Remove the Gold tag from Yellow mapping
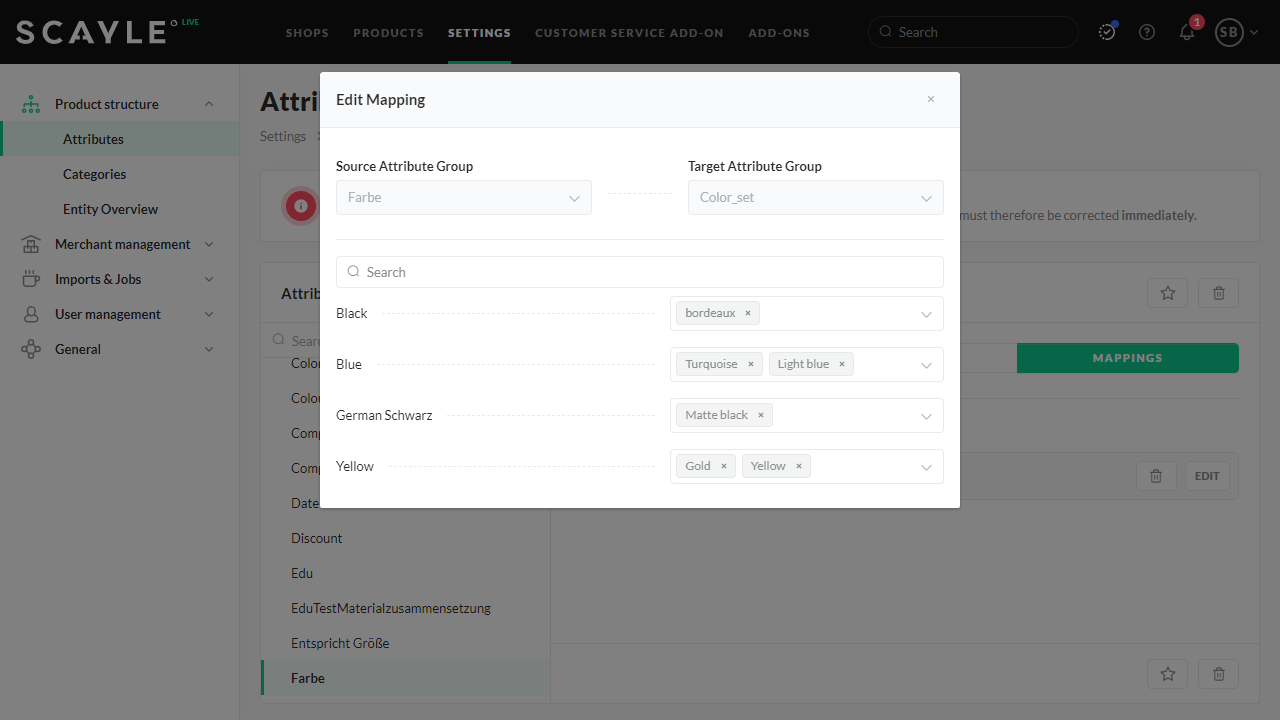1280x720 pixels. tap(723, 466)
